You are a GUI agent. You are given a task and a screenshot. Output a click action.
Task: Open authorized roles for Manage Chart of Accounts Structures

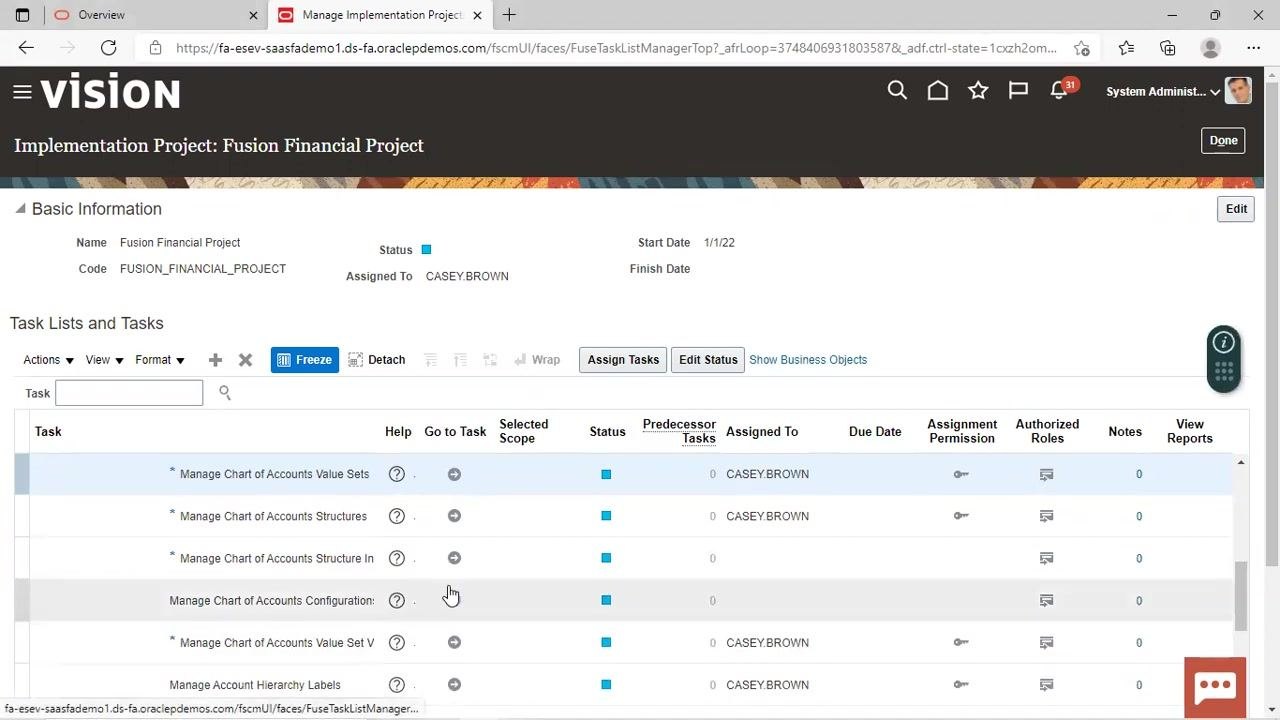click(x=1046, y=516)
